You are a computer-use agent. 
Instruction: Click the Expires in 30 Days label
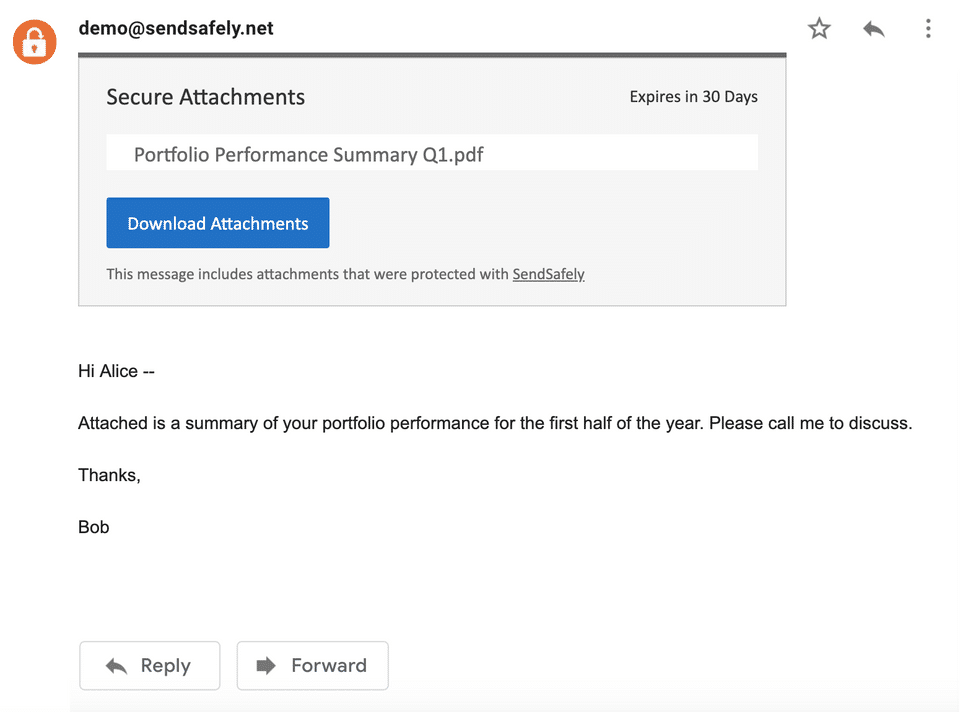(x=693, y=97)
